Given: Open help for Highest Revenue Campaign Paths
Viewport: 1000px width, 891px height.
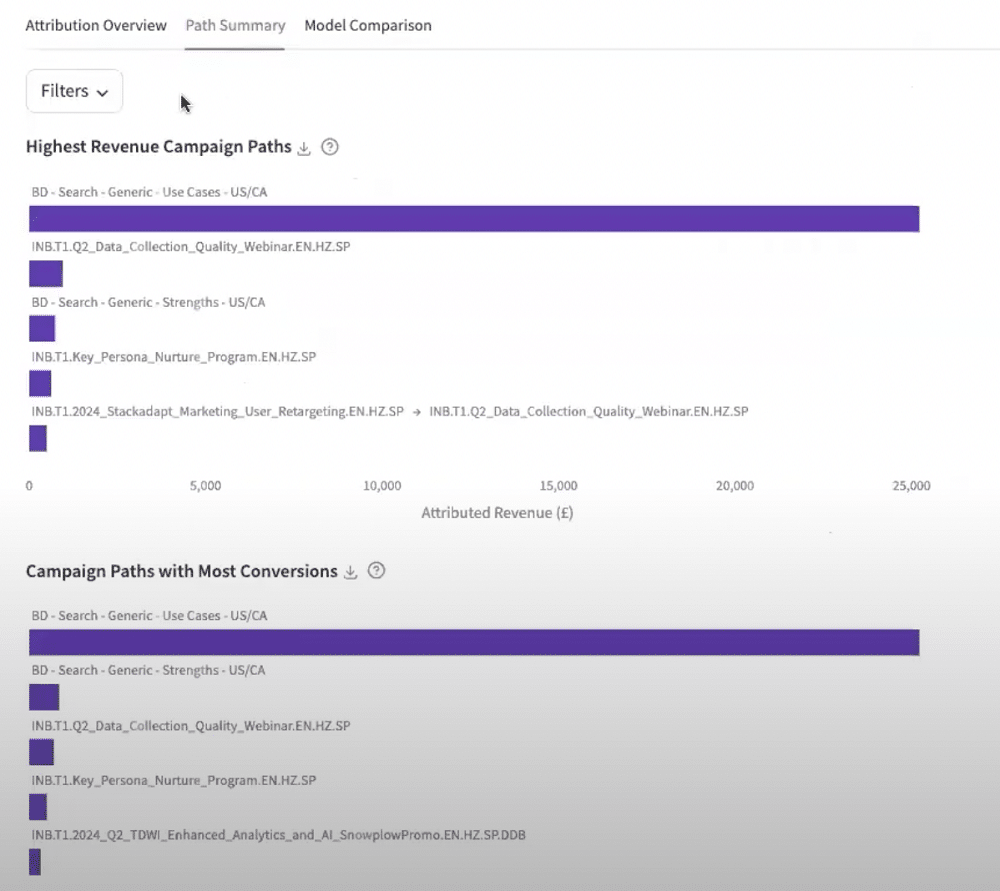Looking at the screenshot, I should click(330, 147).
